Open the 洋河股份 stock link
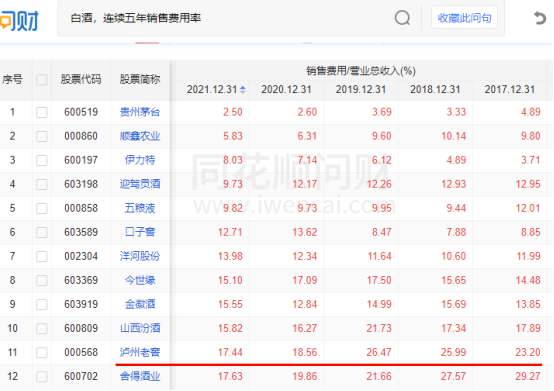 pos(140,256)
